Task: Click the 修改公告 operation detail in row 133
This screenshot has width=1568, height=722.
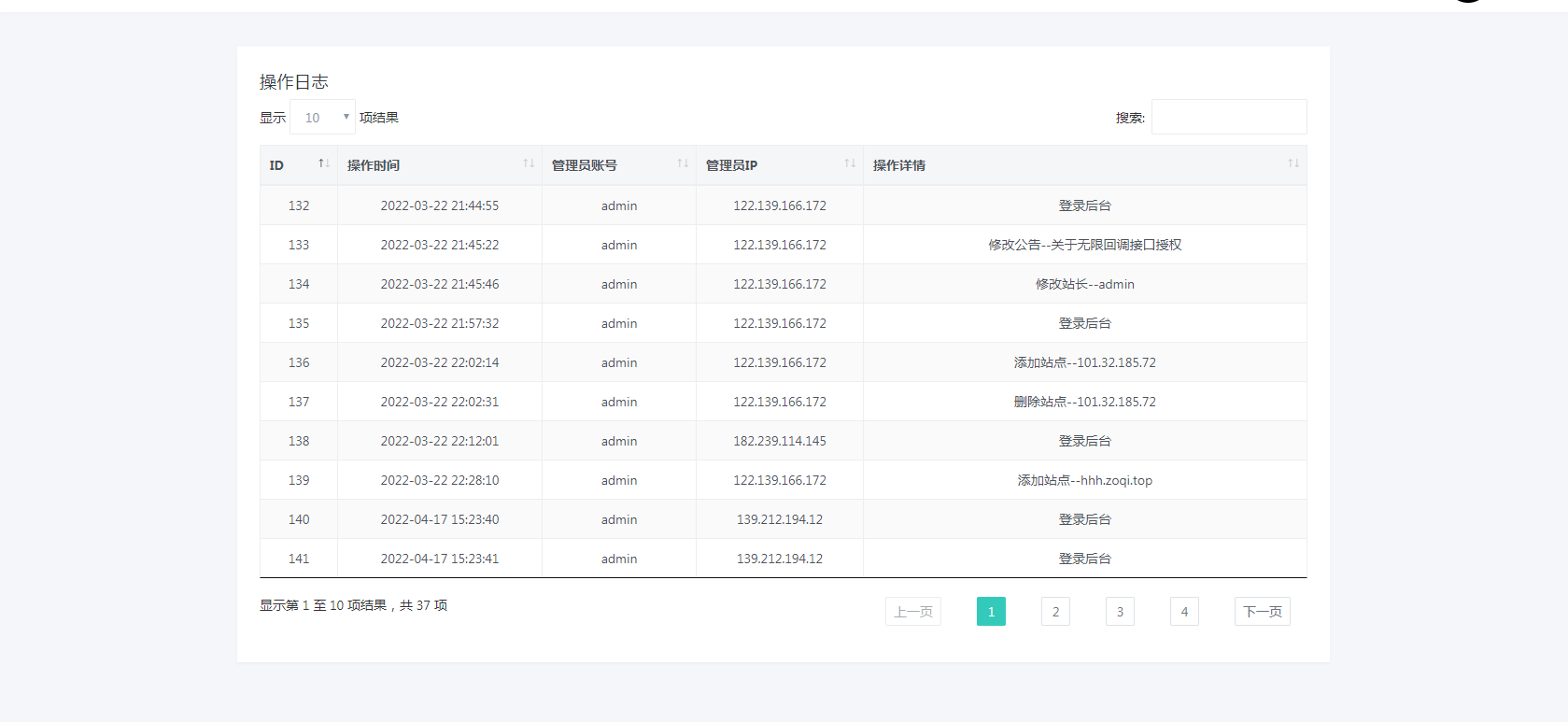Action: 1084,245
